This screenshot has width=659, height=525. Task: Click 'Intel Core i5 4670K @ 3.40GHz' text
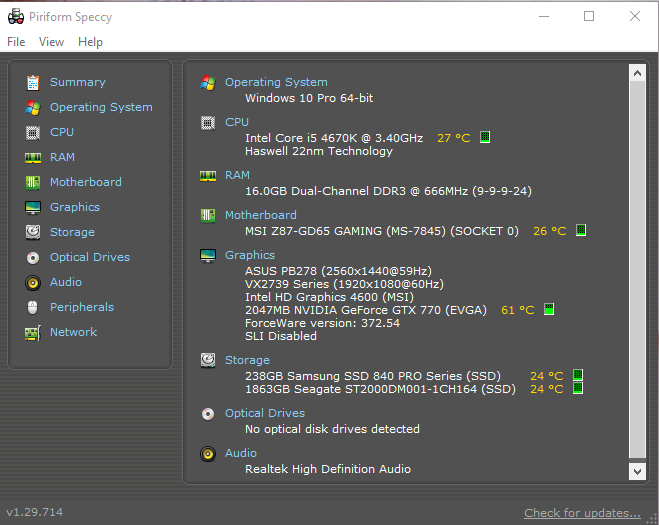(334, 138)
